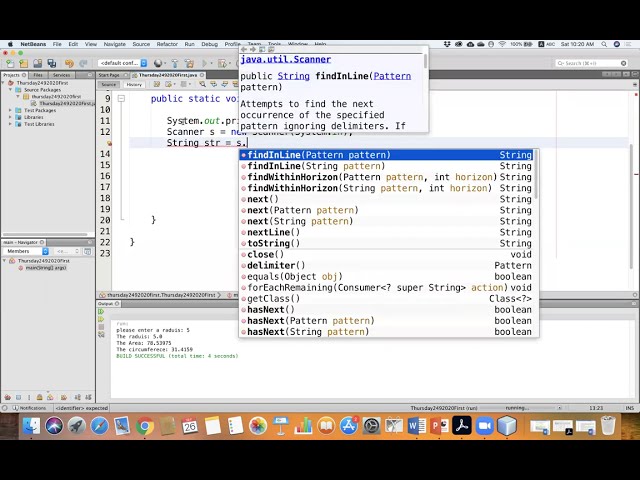Click the Undo toolbar icon
The height and width of the screenshot is (480, 640).
point(69,63)
